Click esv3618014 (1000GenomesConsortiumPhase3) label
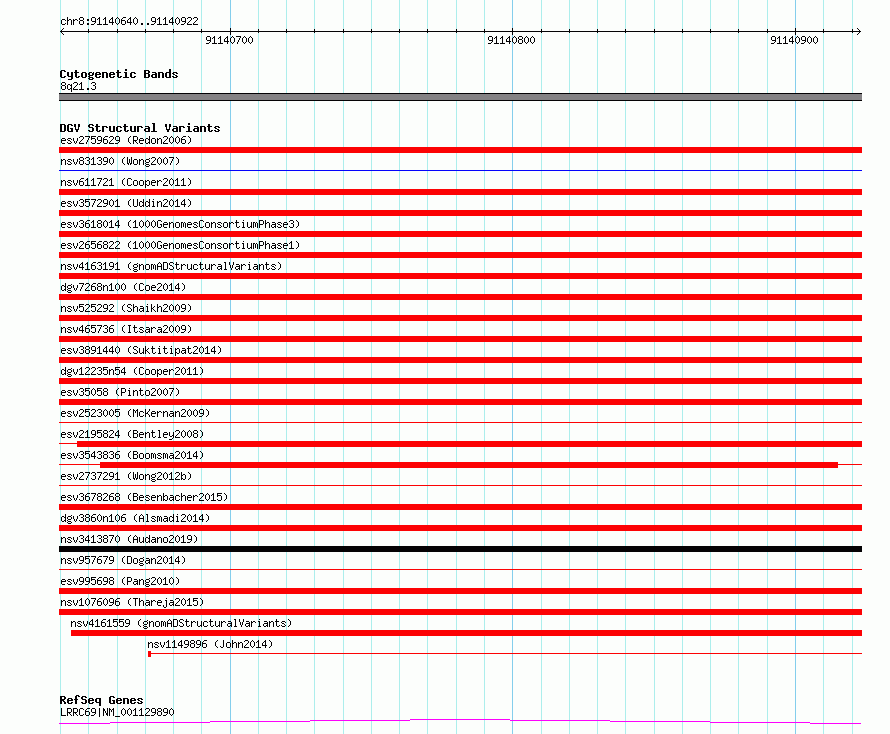 click(x=180, y=224)
